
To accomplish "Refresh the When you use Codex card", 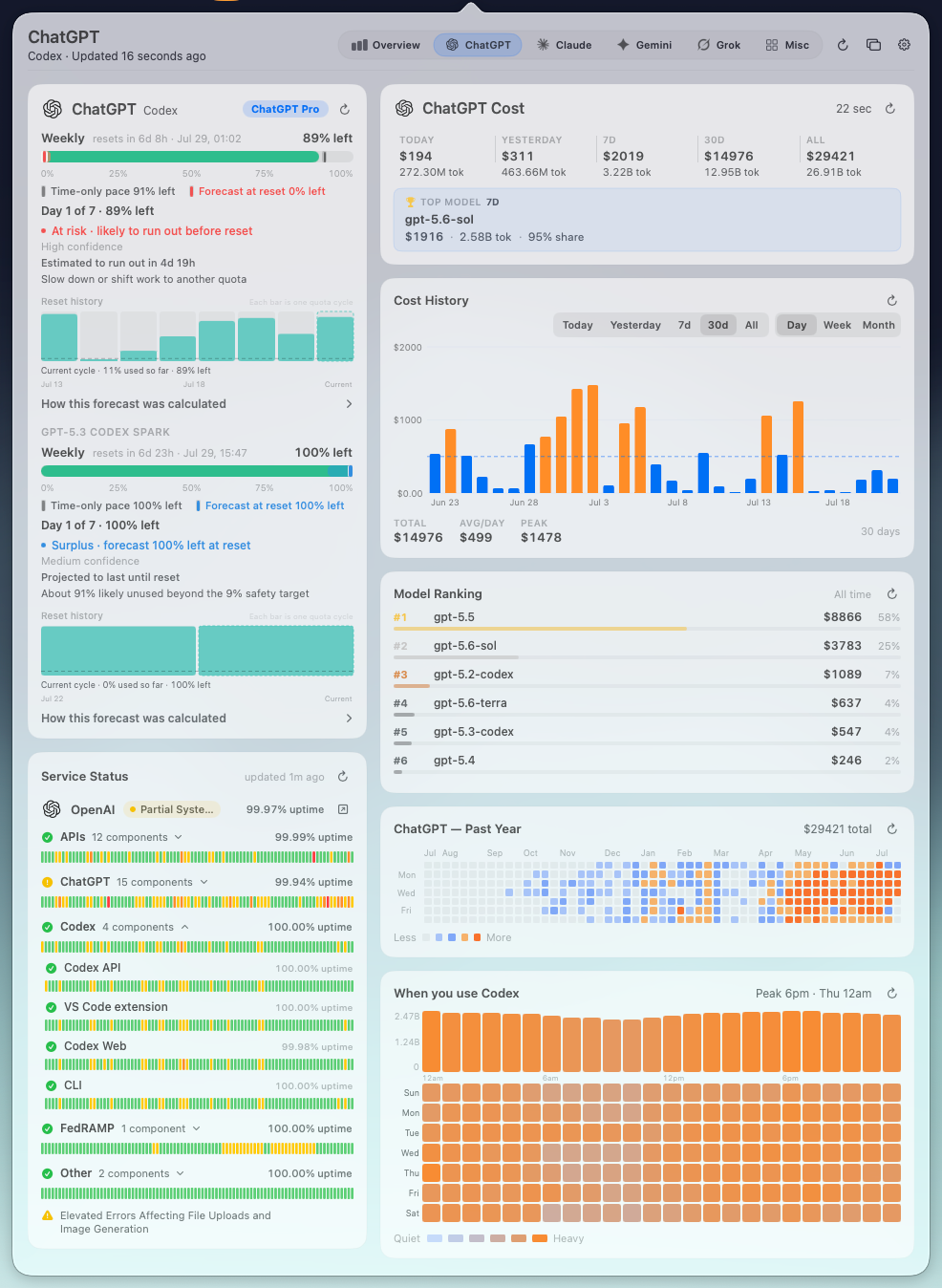I will [892, 993].
